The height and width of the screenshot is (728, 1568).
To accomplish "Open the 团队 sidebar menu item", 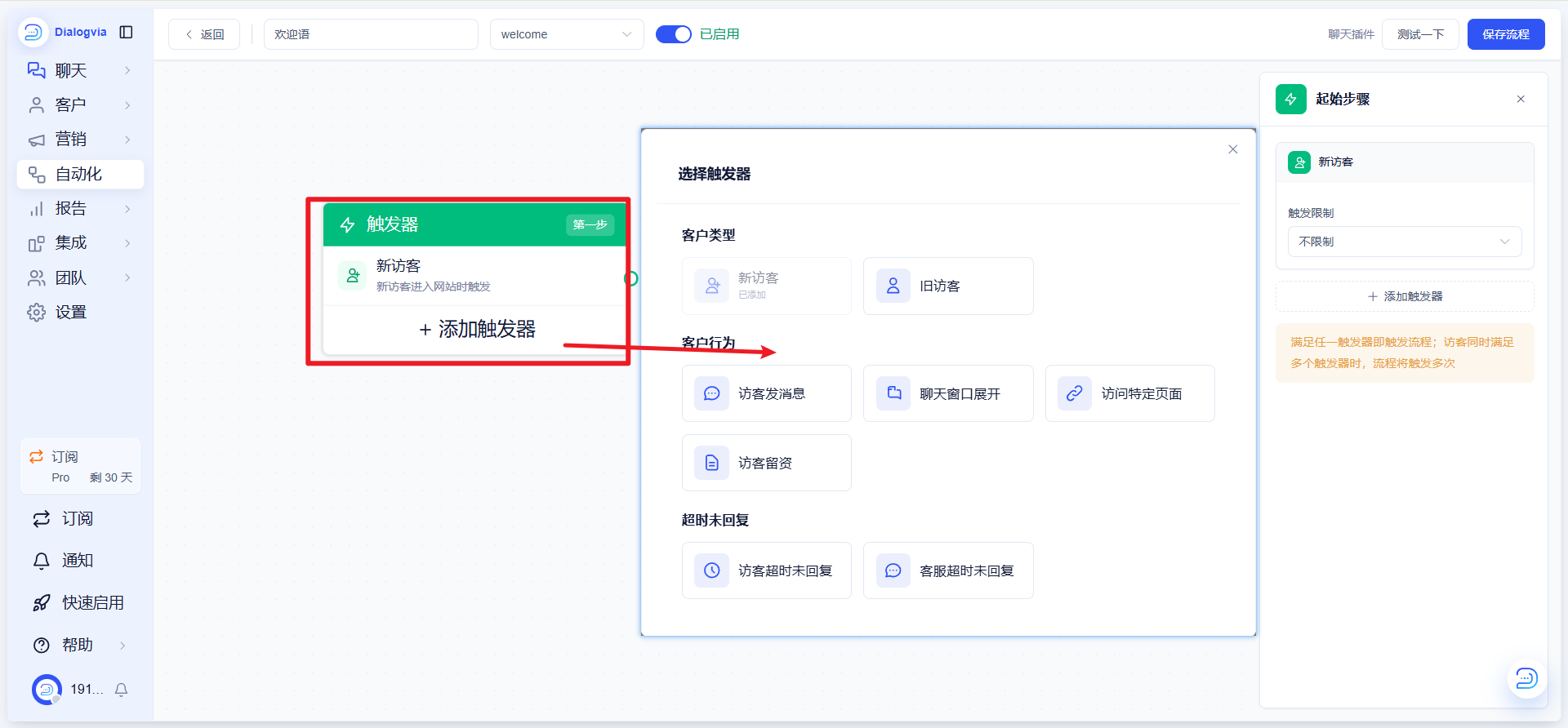I will (80, 277).
